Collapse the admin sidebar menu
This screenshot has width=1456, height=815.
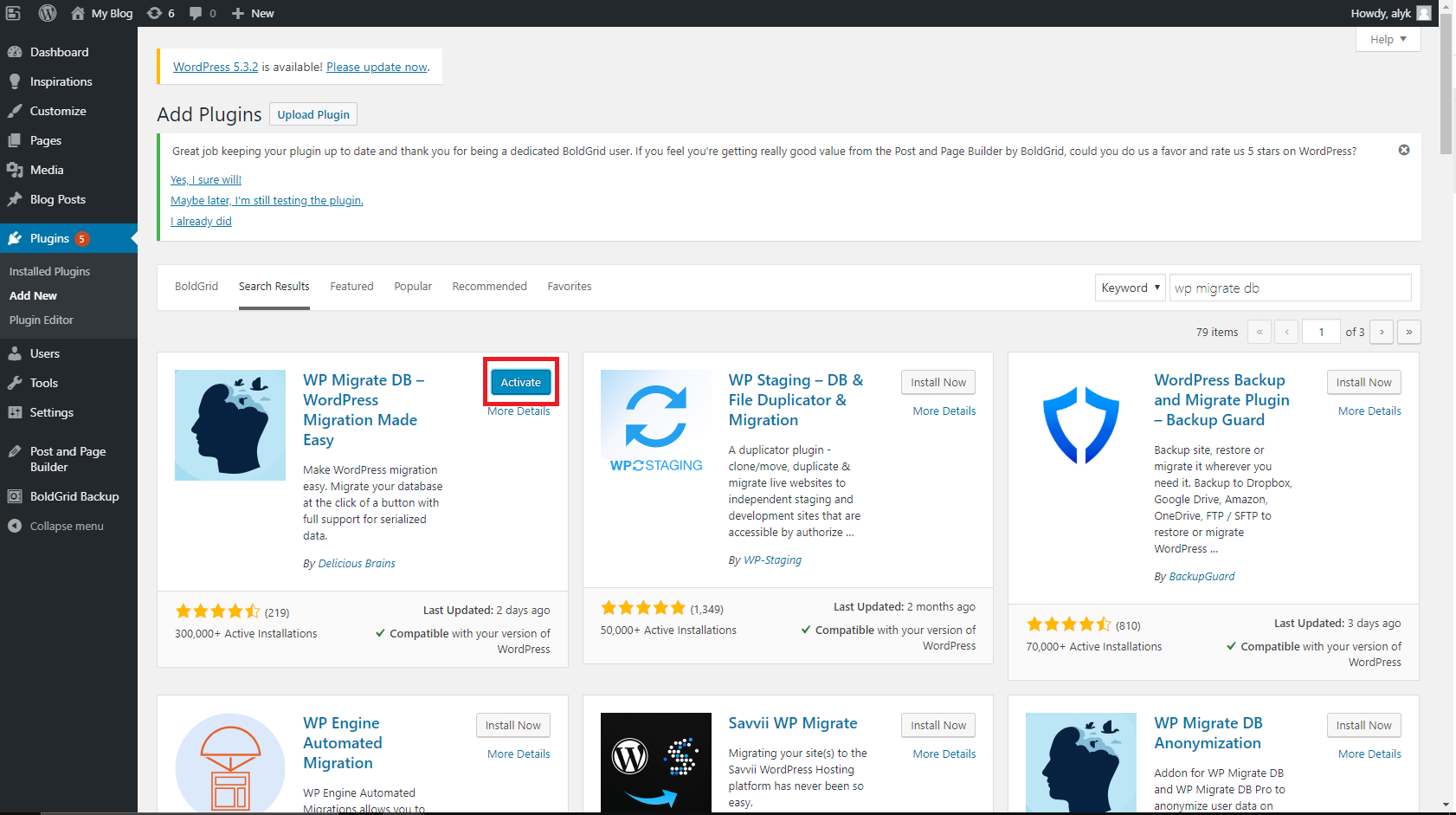(x=66, y=526)
